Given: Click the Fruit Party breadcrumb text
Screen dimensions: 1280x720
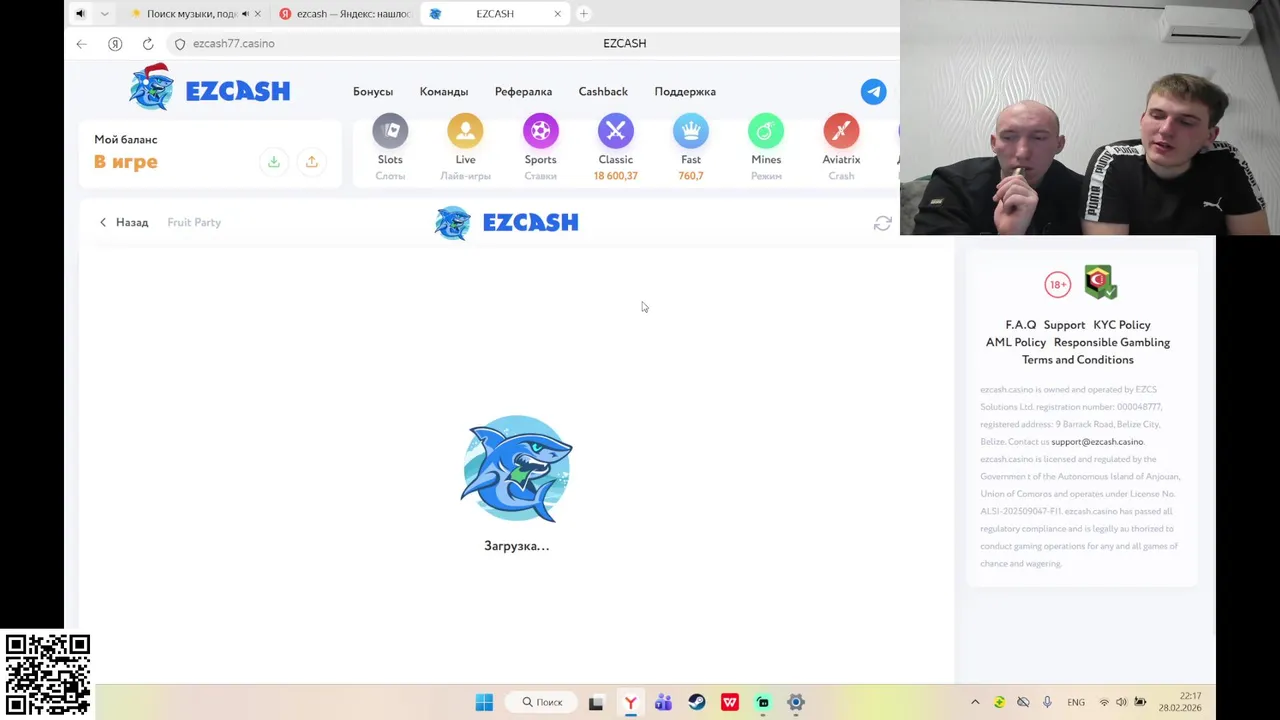Looking at the screenshot, I should coord(194,223).
